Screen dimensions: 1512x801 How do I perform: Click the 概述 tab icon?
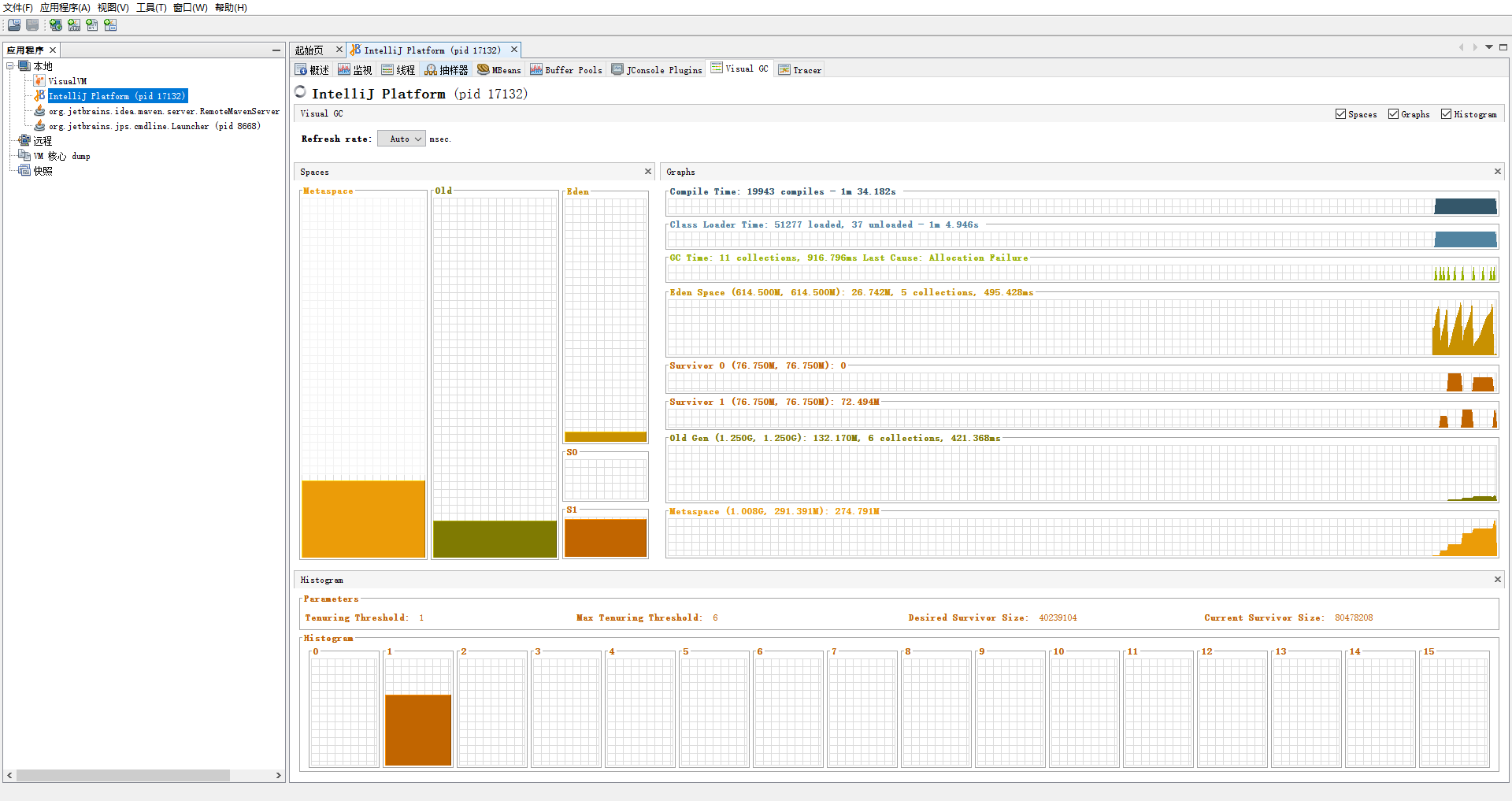302,69
